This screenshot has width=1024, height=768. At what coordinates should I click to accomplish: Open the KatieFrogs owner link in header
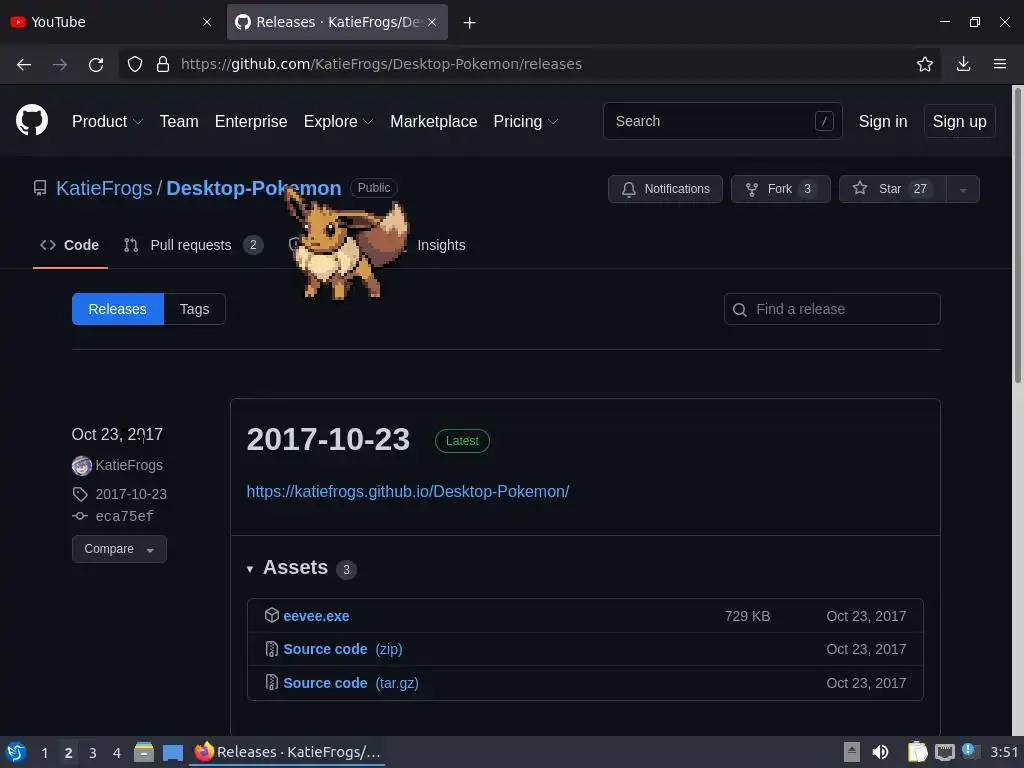(x=104, y=188)
